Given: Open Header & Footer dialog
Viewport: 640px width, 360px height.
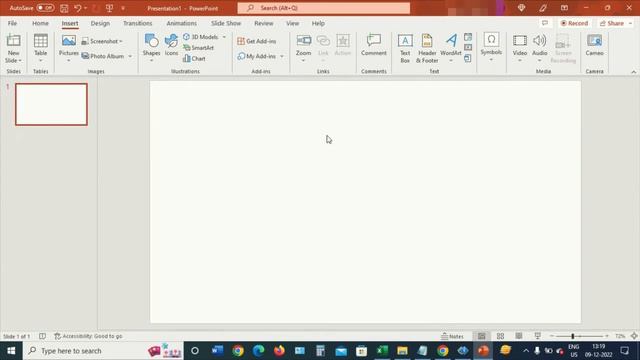Looking at the screenshot, I should coord(427,48).
